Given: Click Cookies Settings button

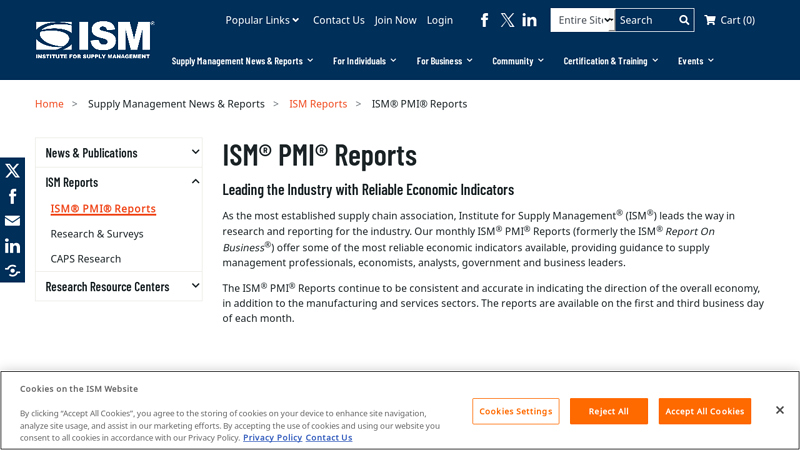Looking at the screenshot, I should (516, 411).
